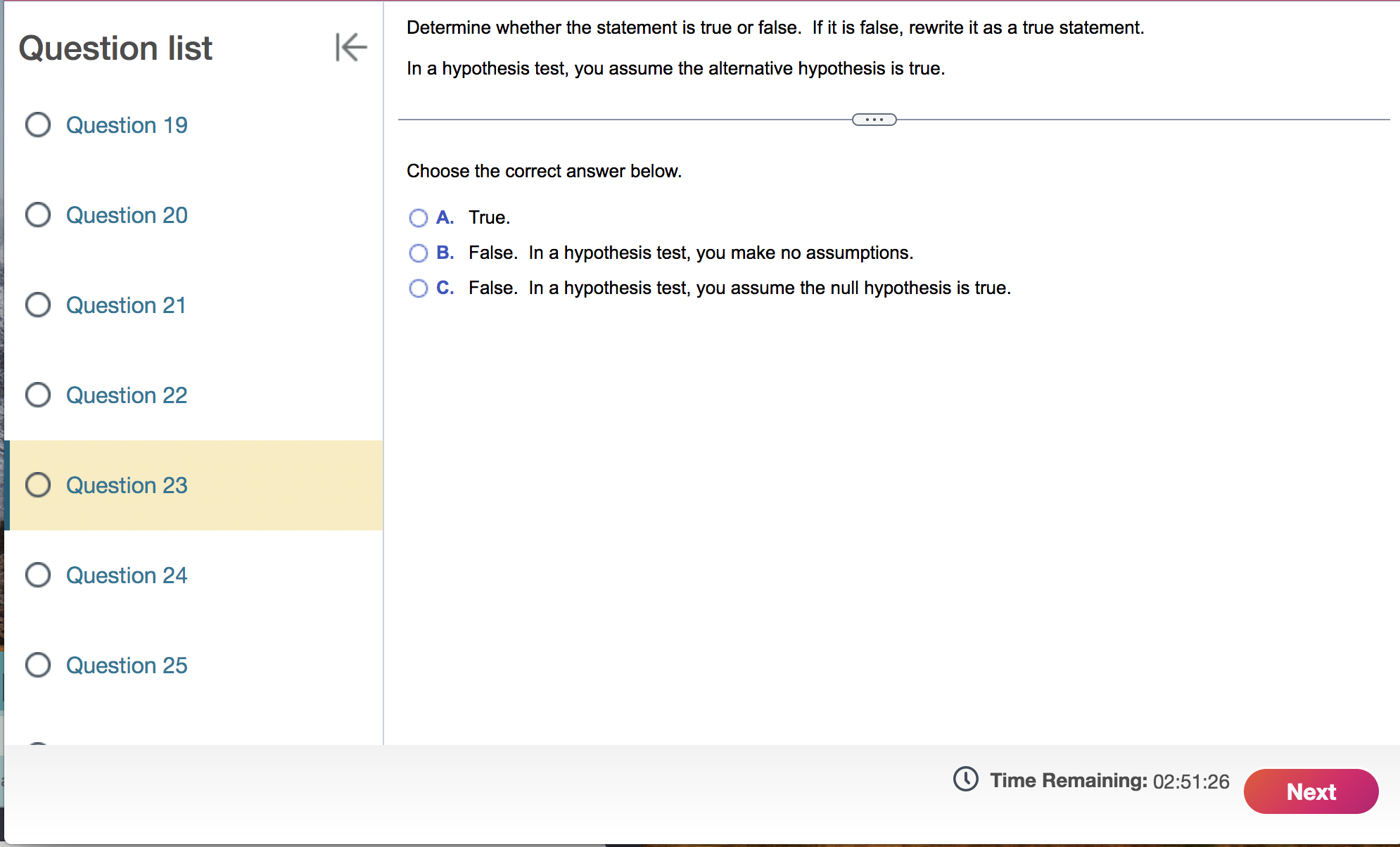
Task: Click Question 24 status circle
Action: coord(38,575)
